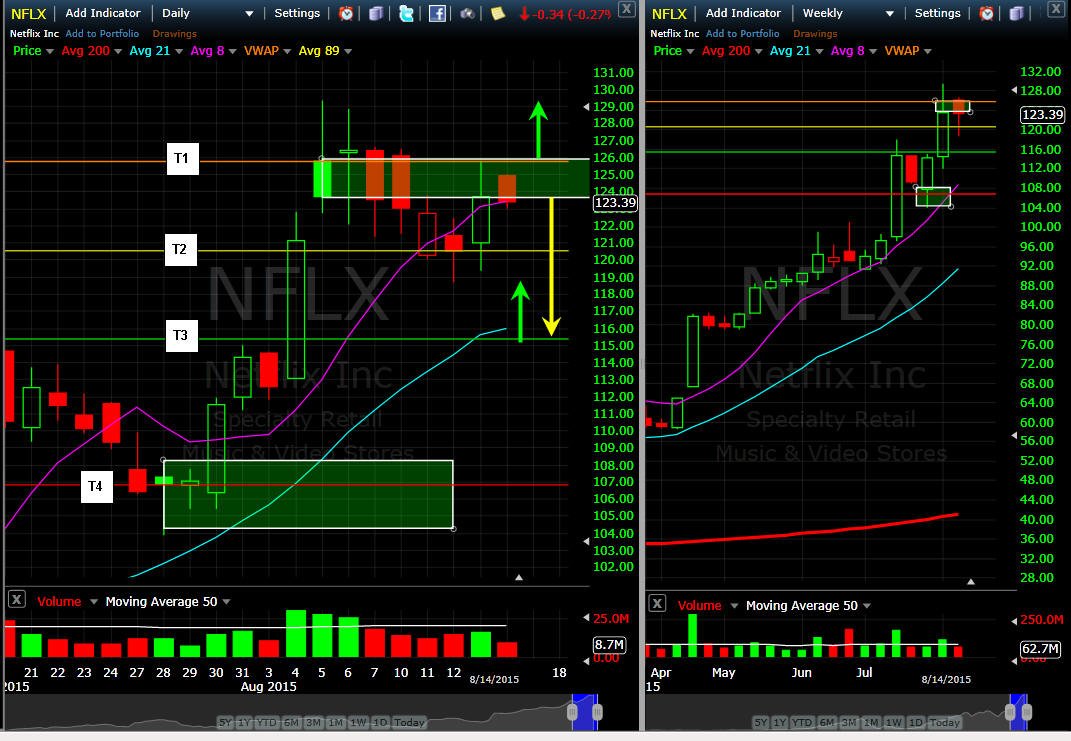This screenshot has width=1071, height=741.
Task: Select the 3M range on Daily chart
Action: point(314,723)
